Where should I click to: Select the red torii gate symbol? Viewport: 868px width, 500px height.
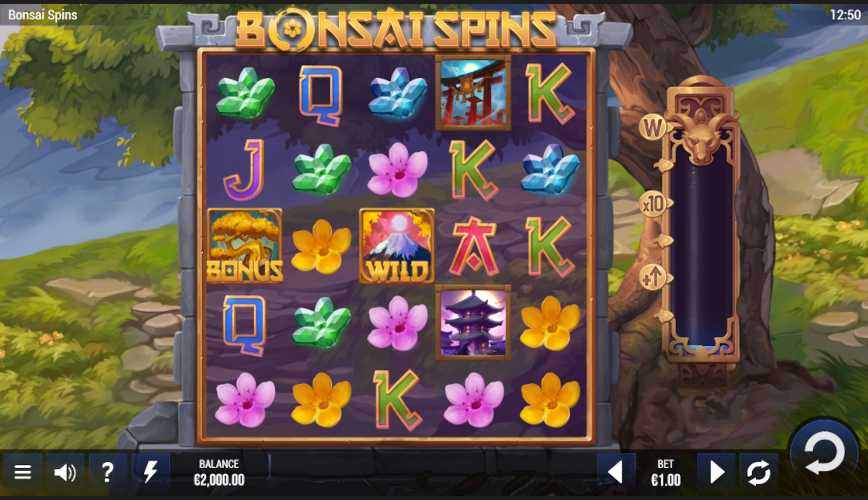click(x=473, y=92)
